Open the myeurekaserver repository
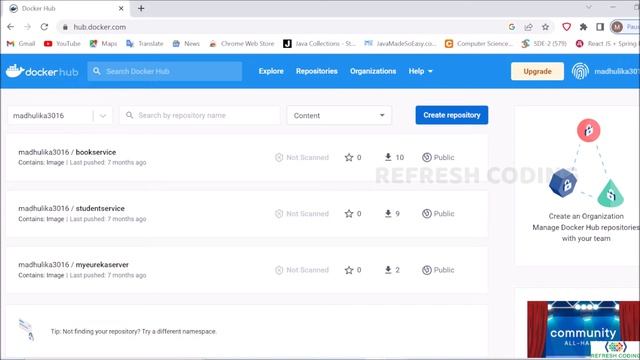The width and height of the screenshot is (640, 360). [102, 265]
